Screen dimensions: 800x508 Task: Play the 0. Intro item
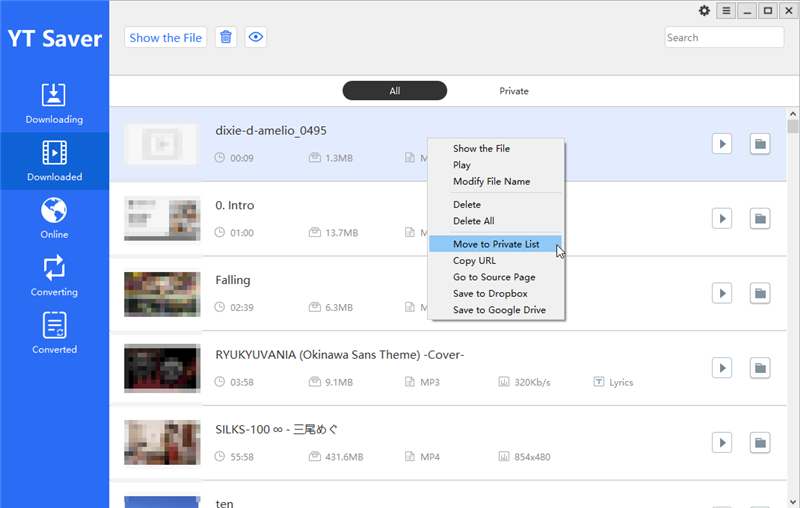(722, 219)
